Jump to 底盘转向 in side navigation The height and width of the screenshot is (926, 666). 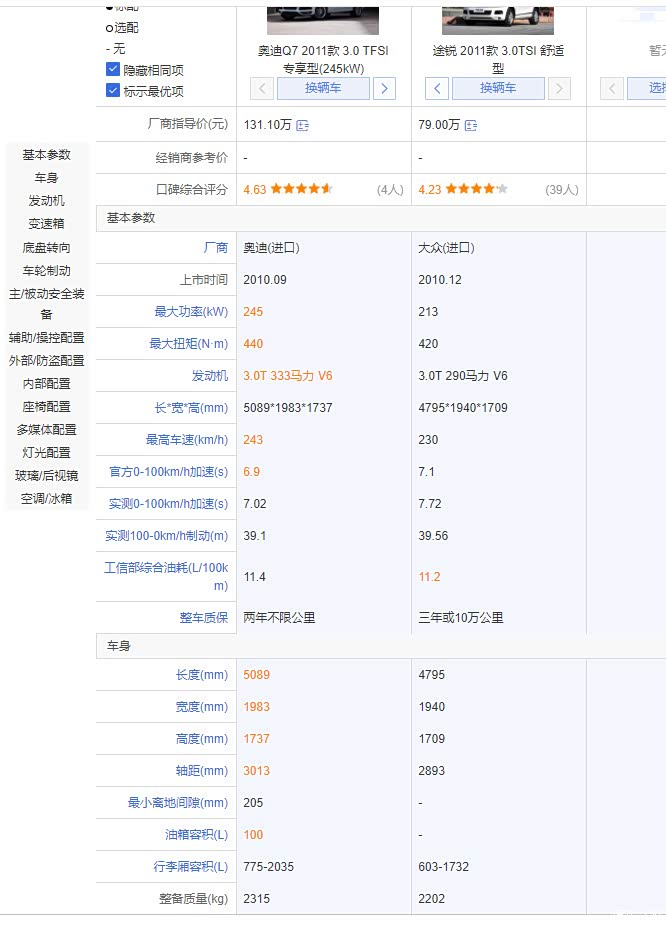(x=47, y=247)
